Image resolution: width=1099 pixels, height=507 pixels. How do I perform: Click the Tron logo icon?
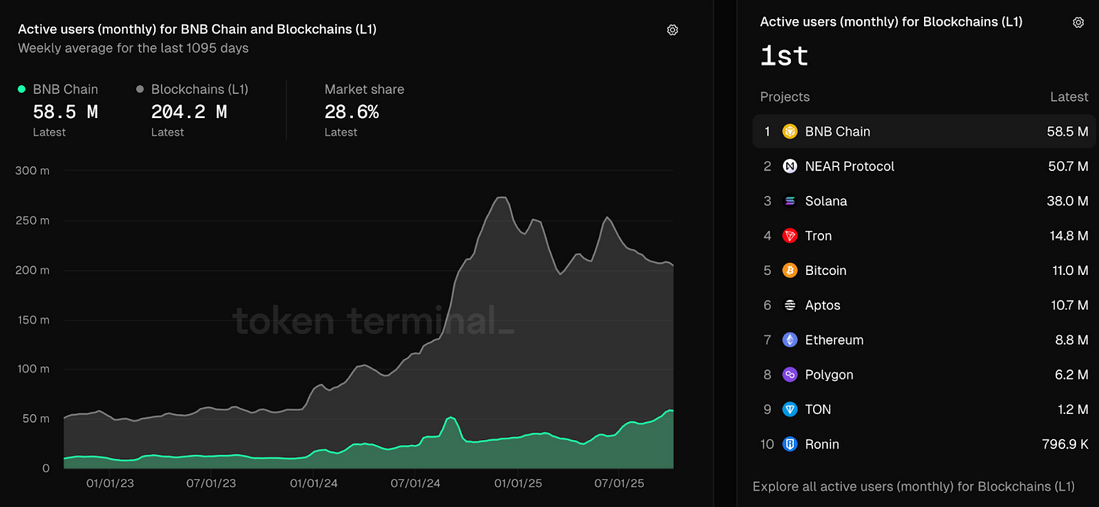[x=790, y=236]
